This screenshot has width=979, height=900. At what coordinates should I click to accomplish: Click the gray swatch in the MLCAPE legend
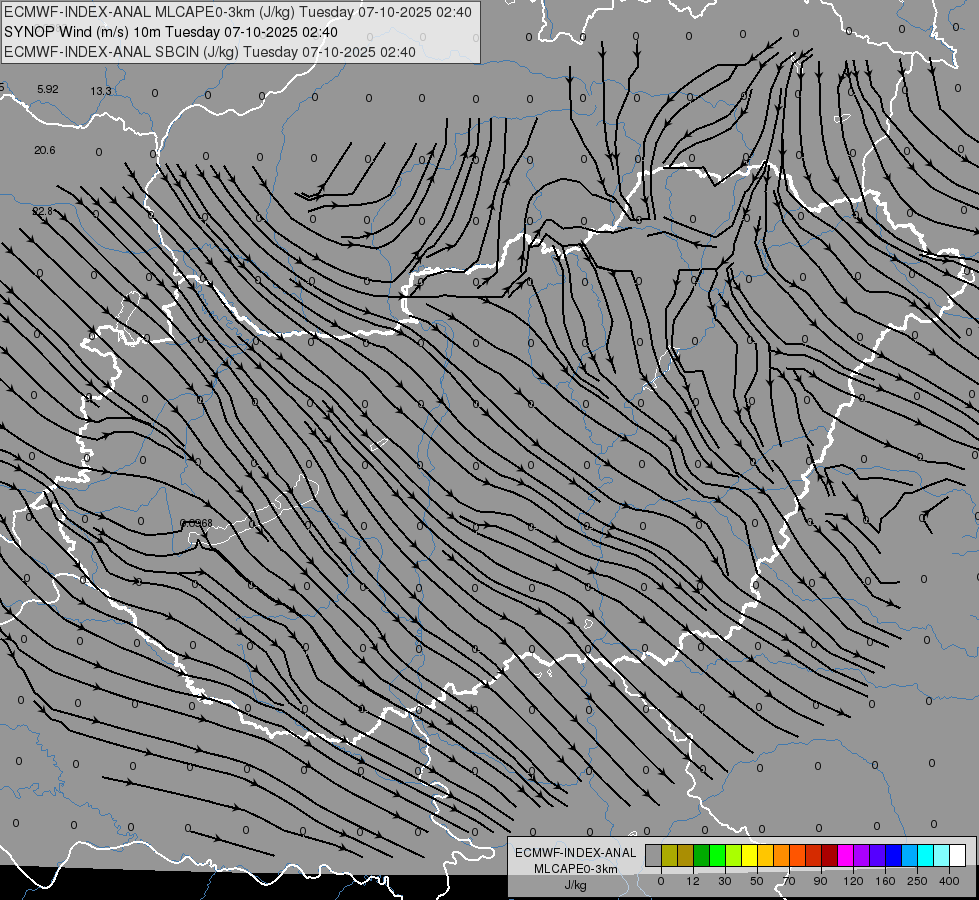coord(654,855)
